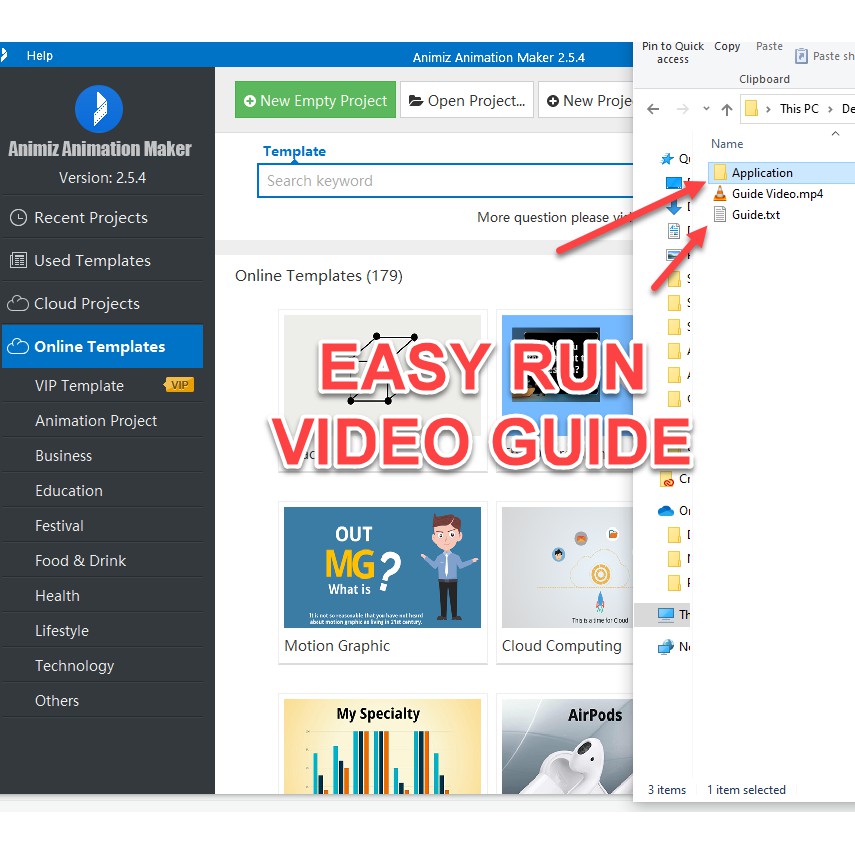The width and height of the screenshot is (855, 855).
Task: Click the Name column header
Action: pos(728,144)
